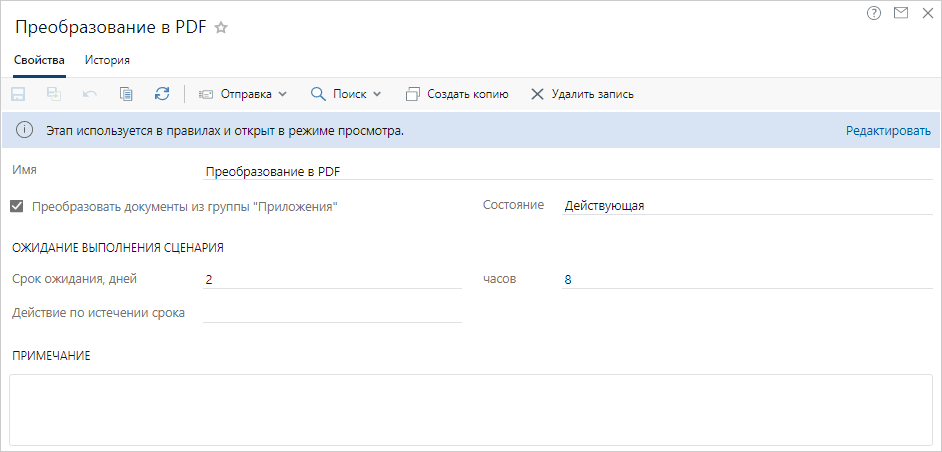Click the Refresh icon in toolbar

[x=162, y=94]
